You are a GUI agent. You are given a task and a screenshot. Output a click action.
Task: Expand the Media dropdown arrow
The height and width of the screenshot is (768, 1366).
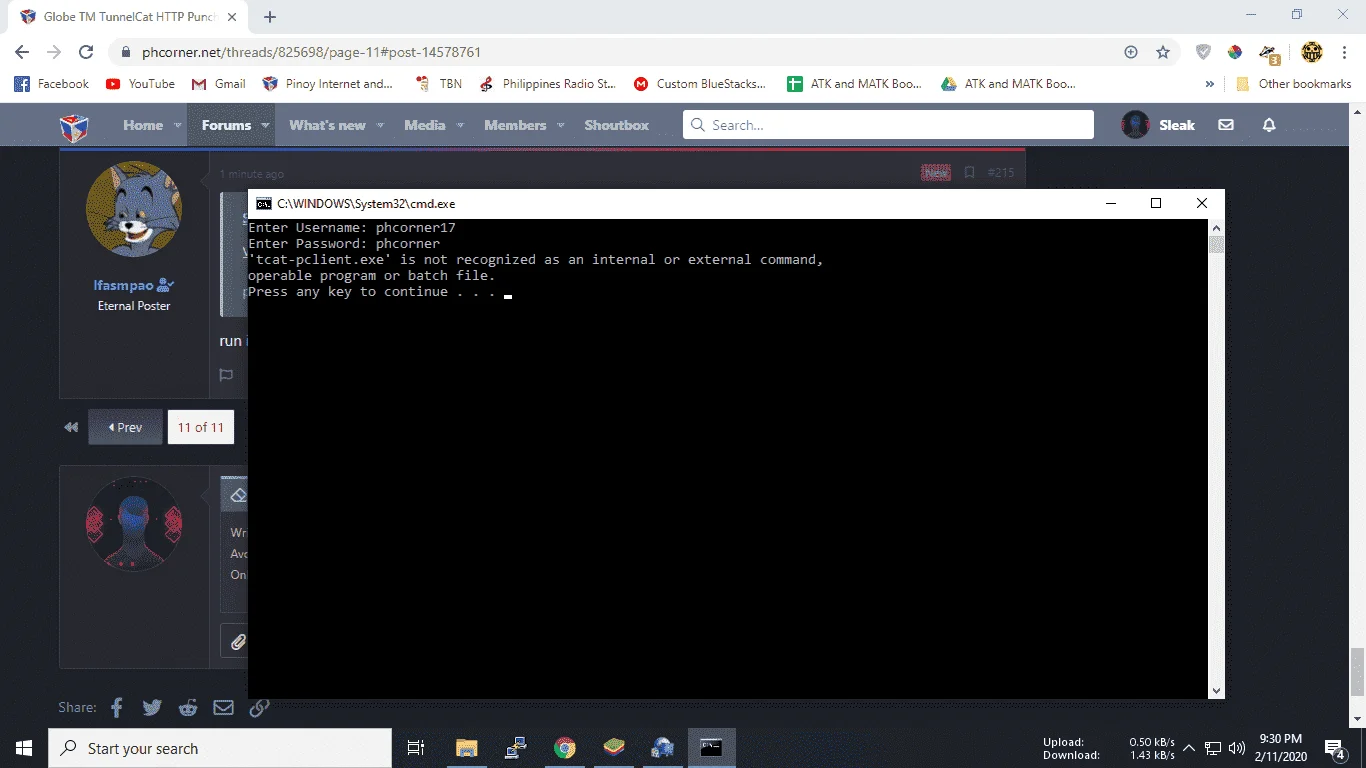point(460,126)
